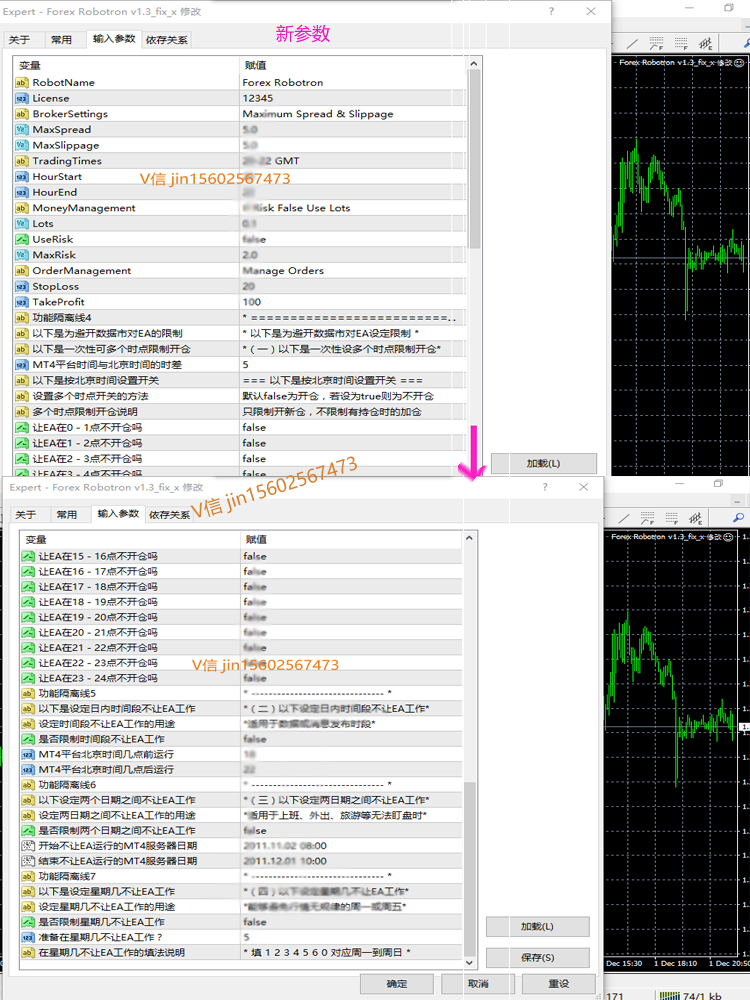Image resolution: width=750 pixels, height=1000 pixels.
Task: Click the 保存(S) button
Action: pos(538,957)
